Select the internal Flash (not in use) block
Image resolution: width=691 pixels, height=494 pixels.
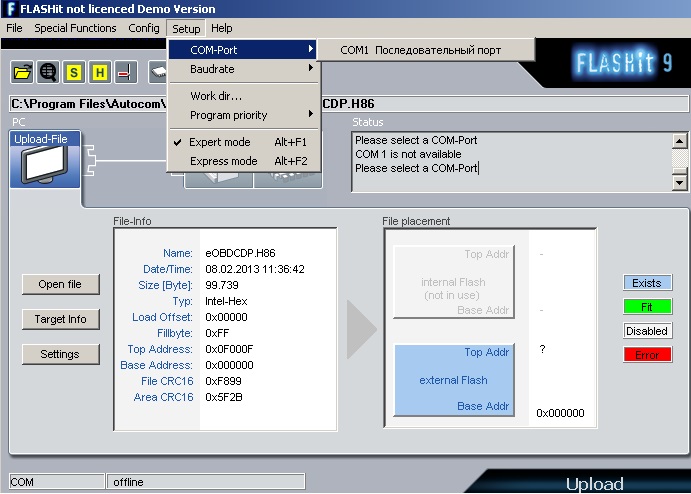tap(454, 282)
